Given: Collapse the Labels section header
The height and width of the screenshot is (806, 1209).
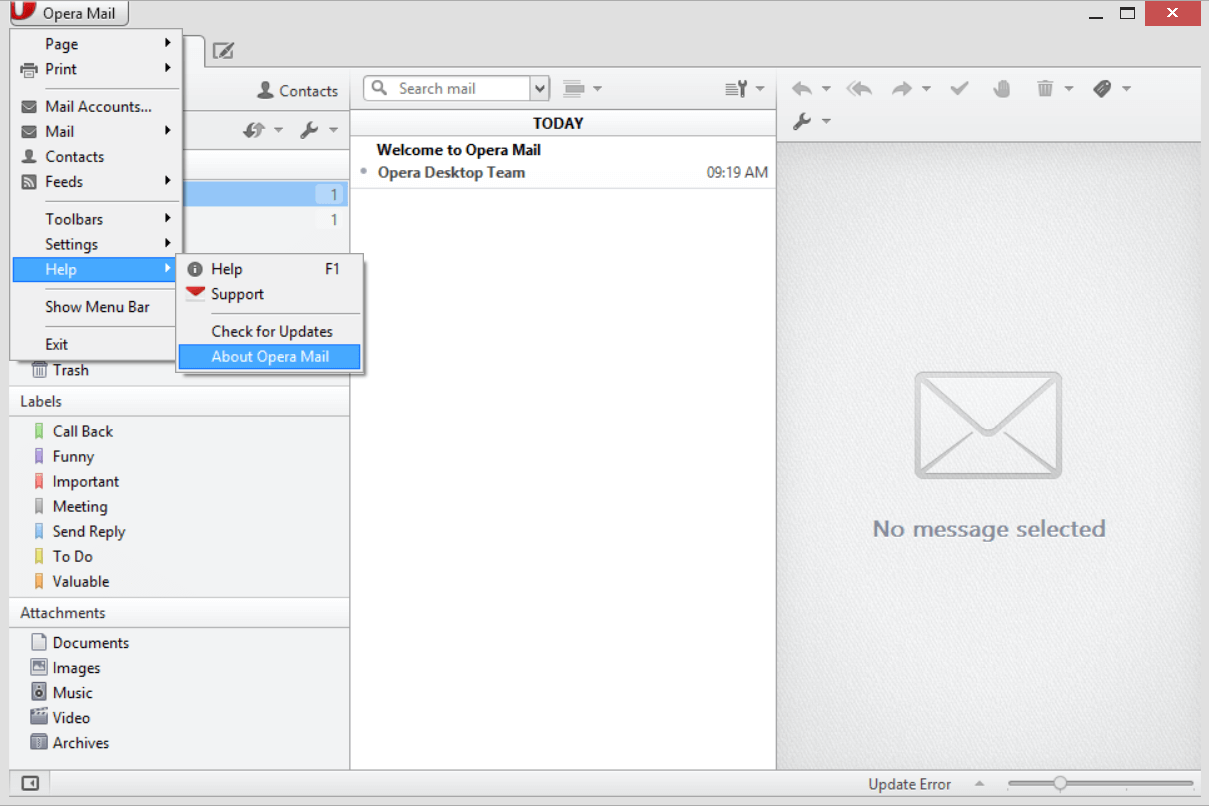Looking at the screenshot, I should (x=180, y=401).
